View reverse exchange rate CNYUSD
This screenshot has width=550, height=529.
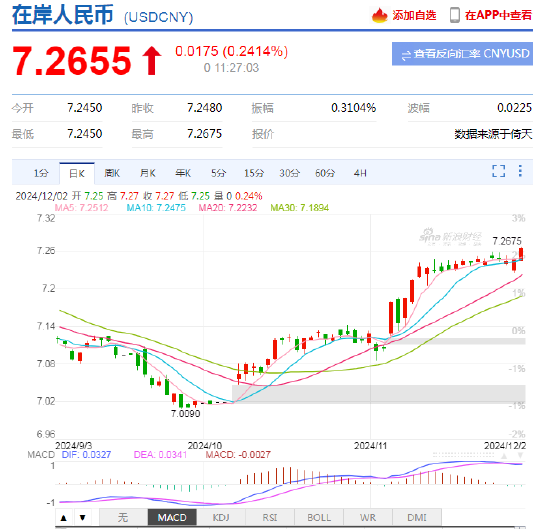point(462,54)
